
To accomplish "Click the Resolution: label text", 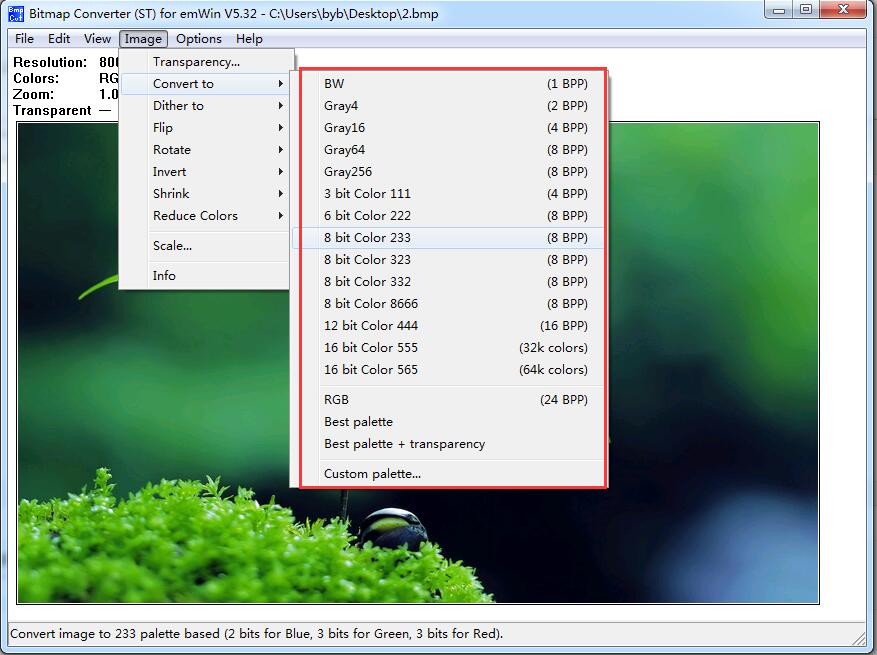I will pyautogui.click(x=50, y=62).
